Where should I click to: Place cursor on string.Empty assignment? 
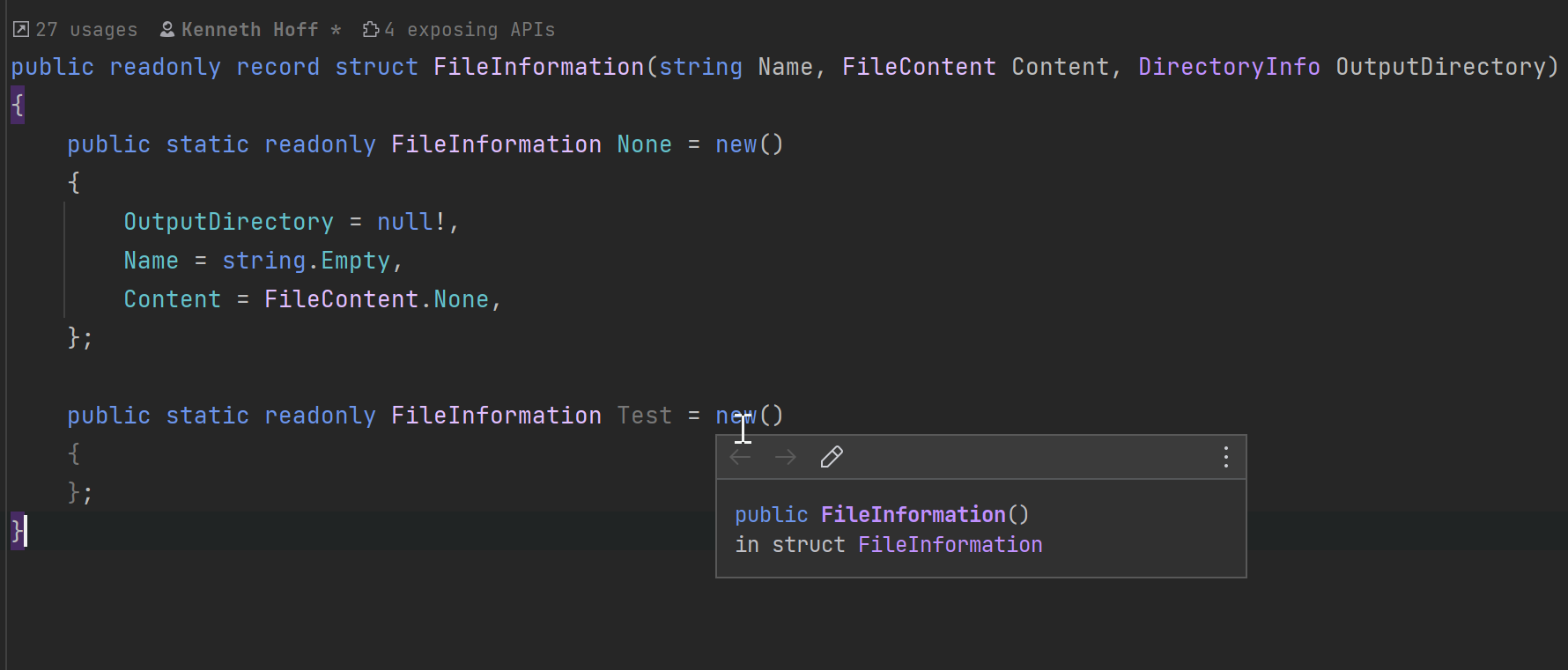(x=308, y=261)
